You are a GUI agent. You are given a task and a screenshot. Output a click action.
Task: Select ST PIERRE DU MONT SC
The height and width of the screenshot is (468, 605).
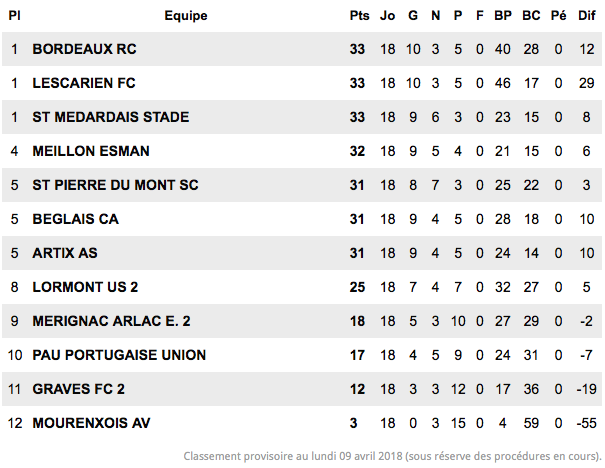(x=115, y=185)
